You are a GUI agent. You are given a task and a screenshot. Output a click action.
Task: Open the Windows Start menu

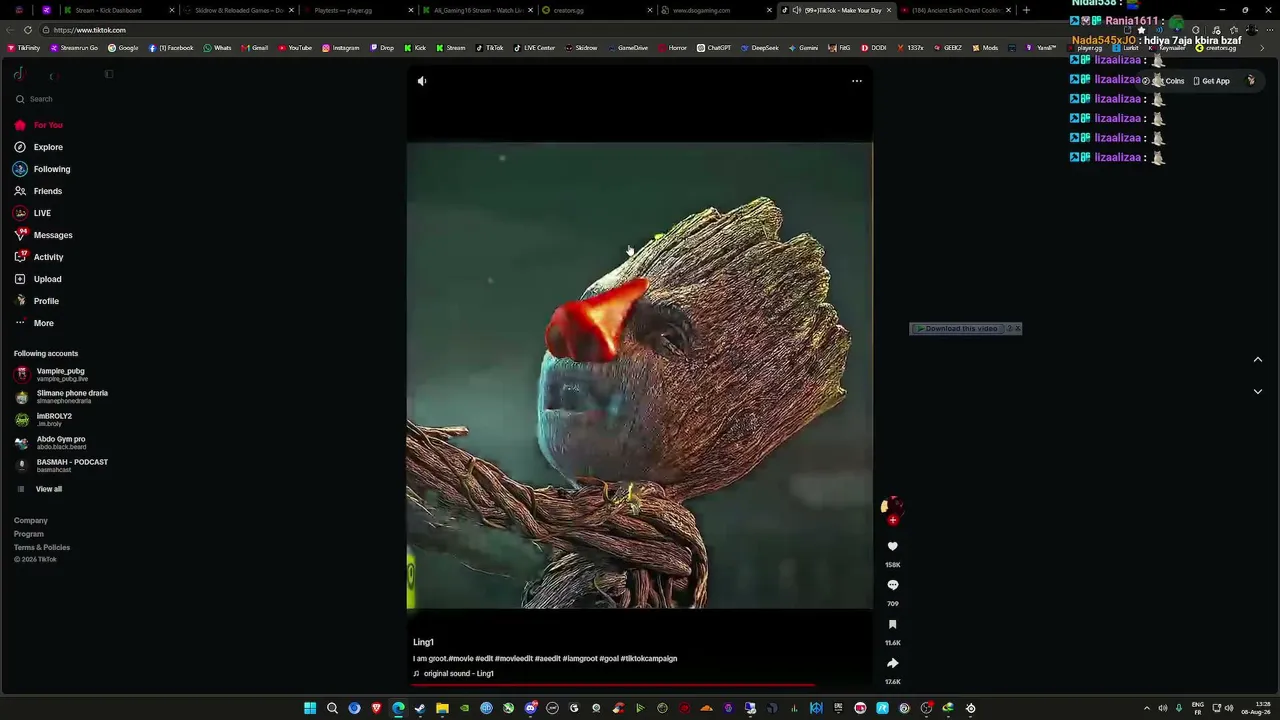point(310,708)
